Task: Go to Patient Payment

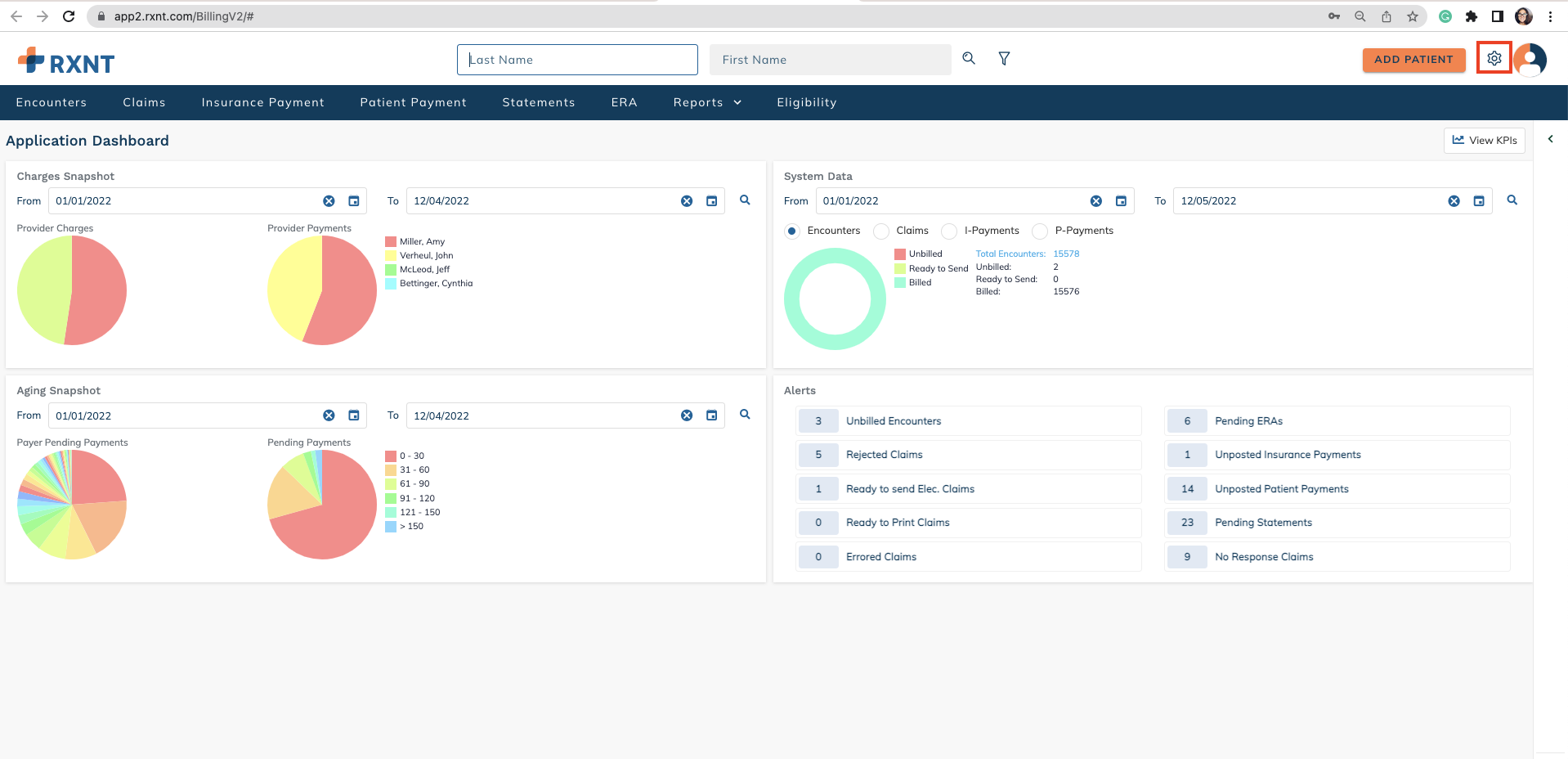Action: coord(414,102)
